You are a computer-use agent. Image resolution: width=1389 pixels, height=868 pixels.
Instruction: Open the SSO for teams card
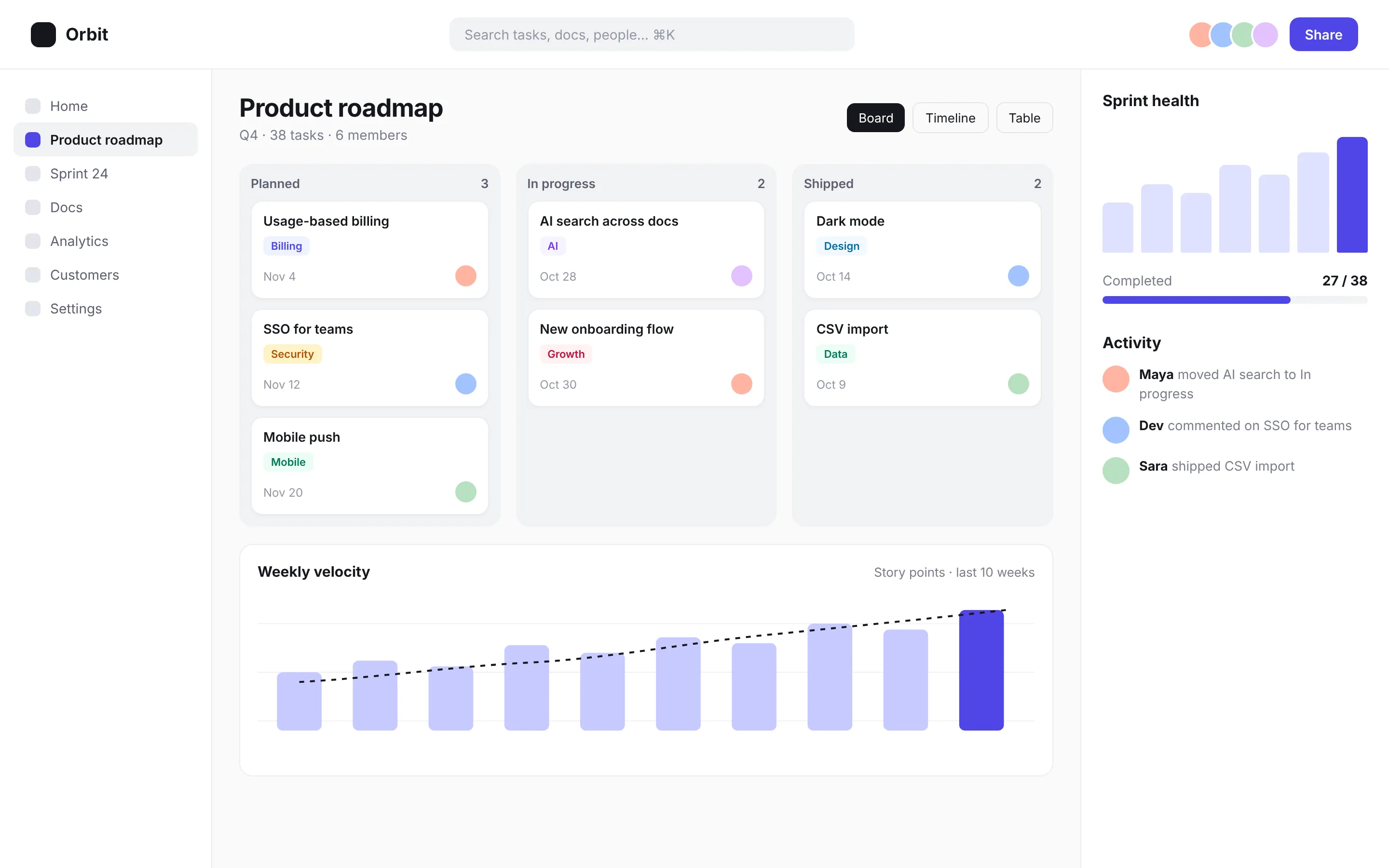click(x=369, y=358)
